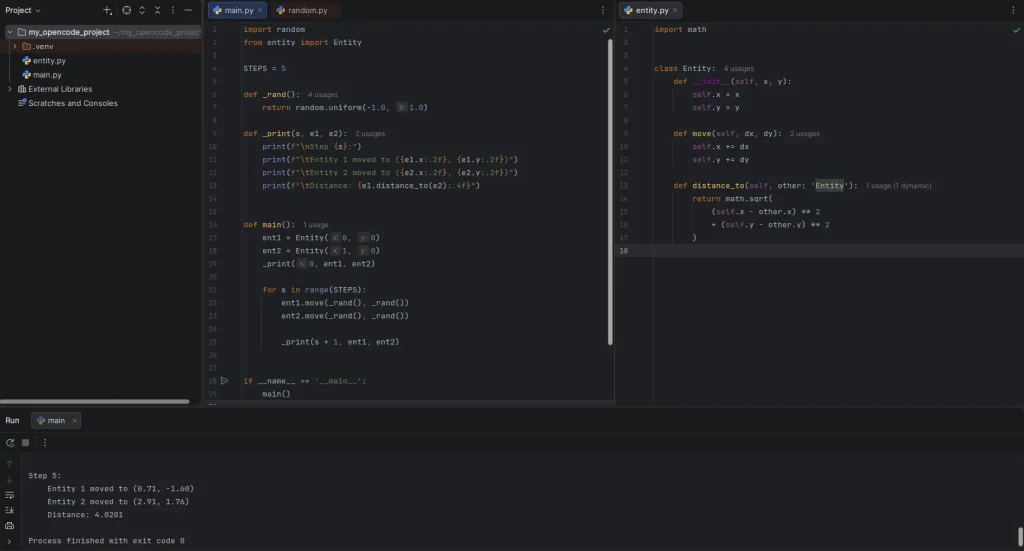1024x551 pixels.
Task: Close the main.py editor tab
Action: (260, 10)
